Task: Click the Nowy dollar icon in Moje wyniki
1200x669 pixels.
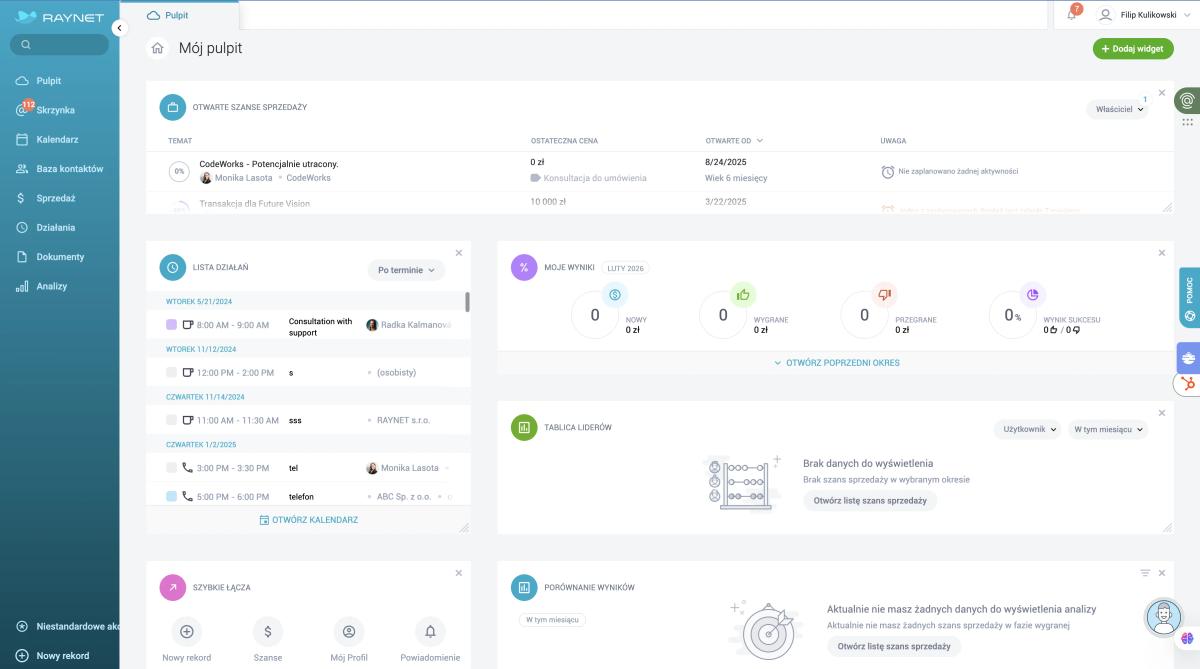Action: [x=615, y=294]
